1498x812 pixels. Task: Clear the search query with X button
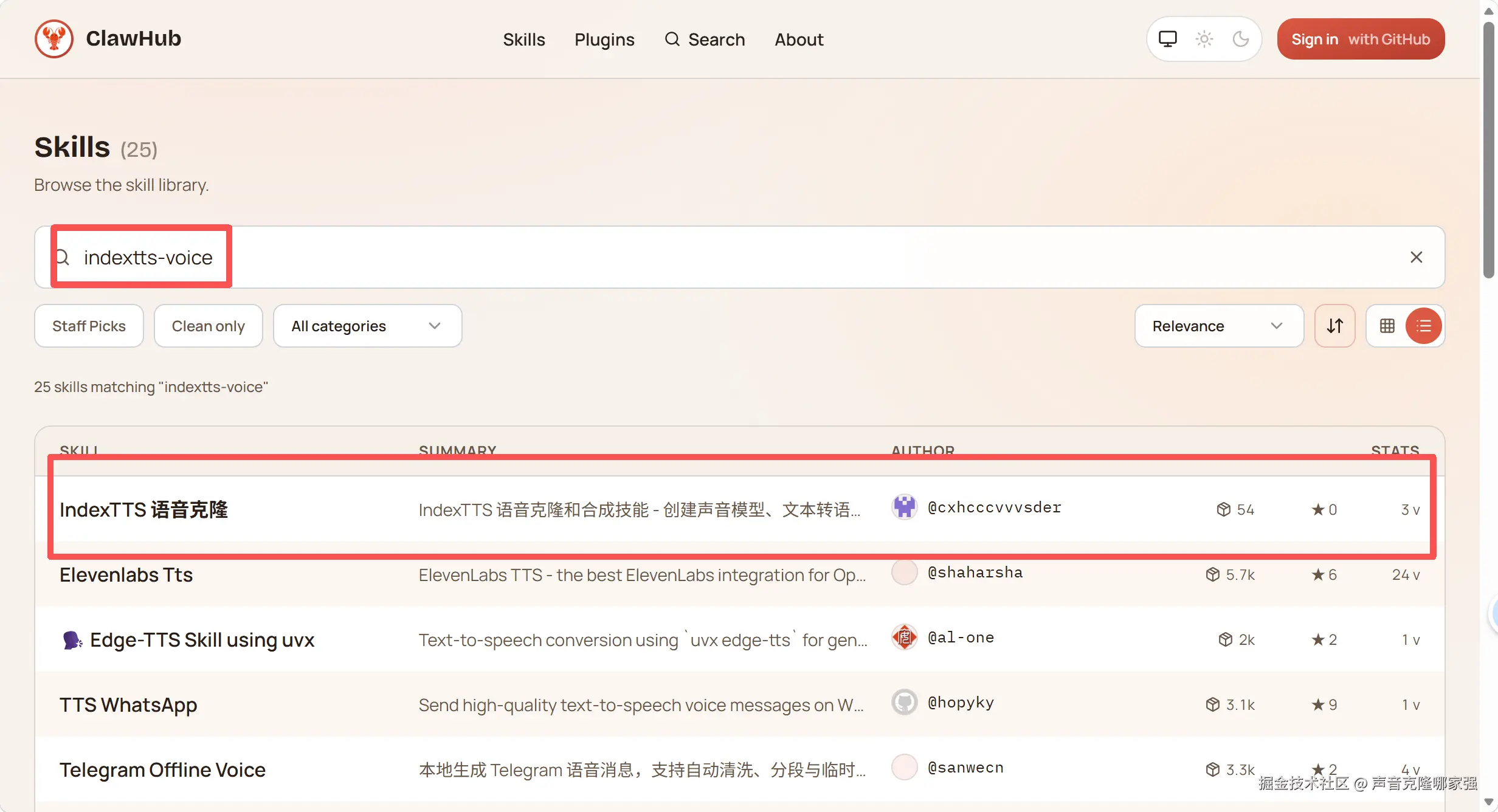click(x=1417, y=257)
